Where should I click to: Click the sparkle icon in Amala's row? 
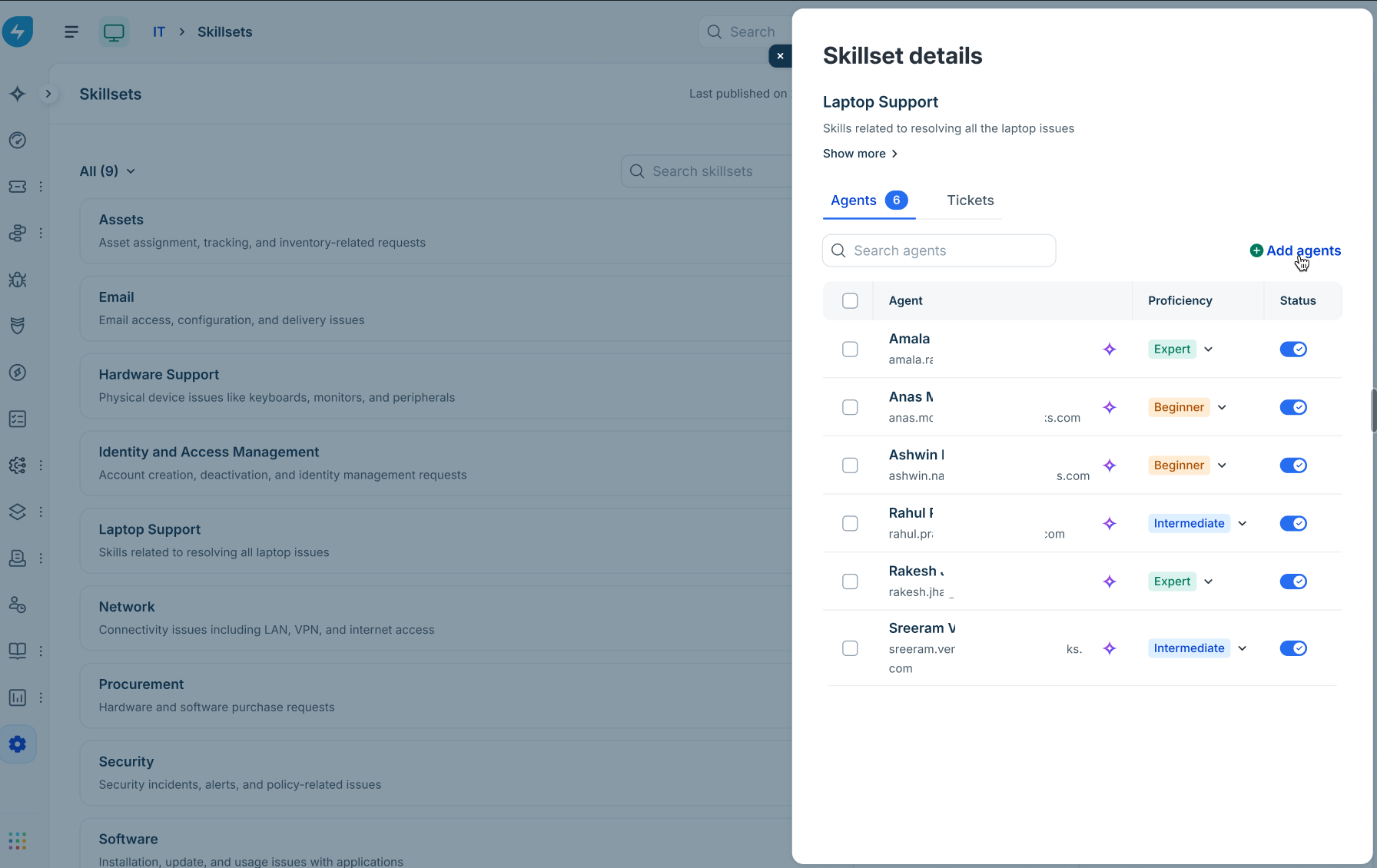pyautogui.click(x=1110, y=350)
